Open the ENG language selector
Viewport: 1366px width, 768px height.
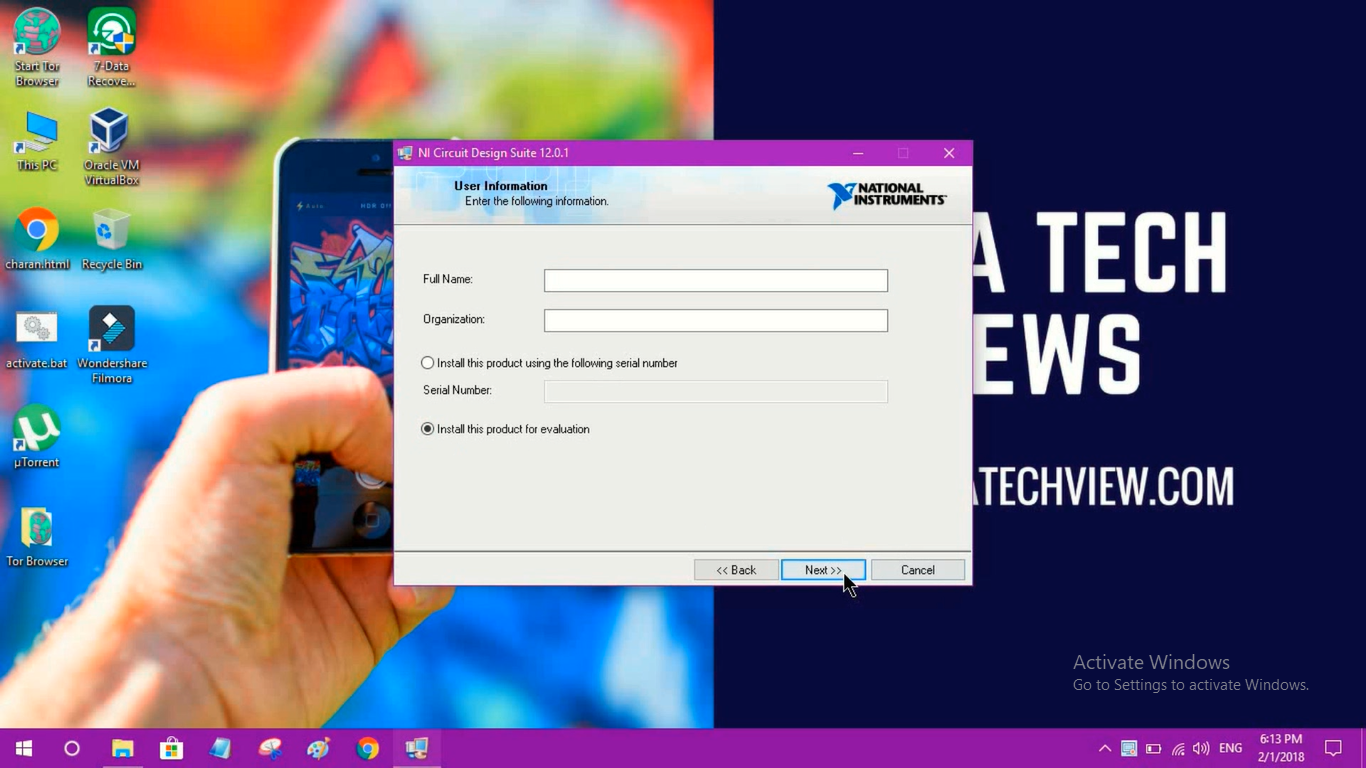coord(1229,748)
